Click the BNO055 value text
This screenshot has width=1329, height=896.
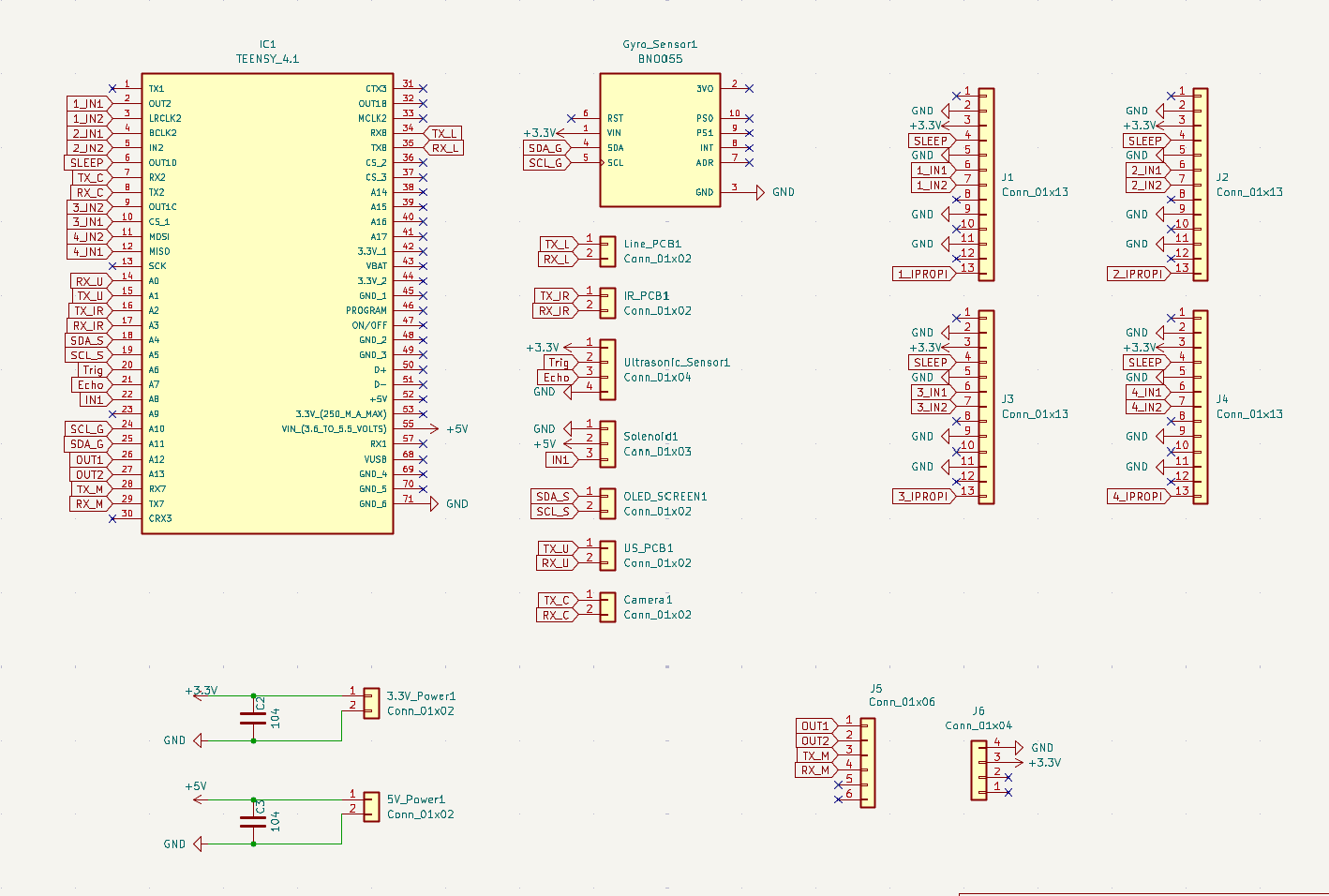pyautogui.click(x=660, y=59)
